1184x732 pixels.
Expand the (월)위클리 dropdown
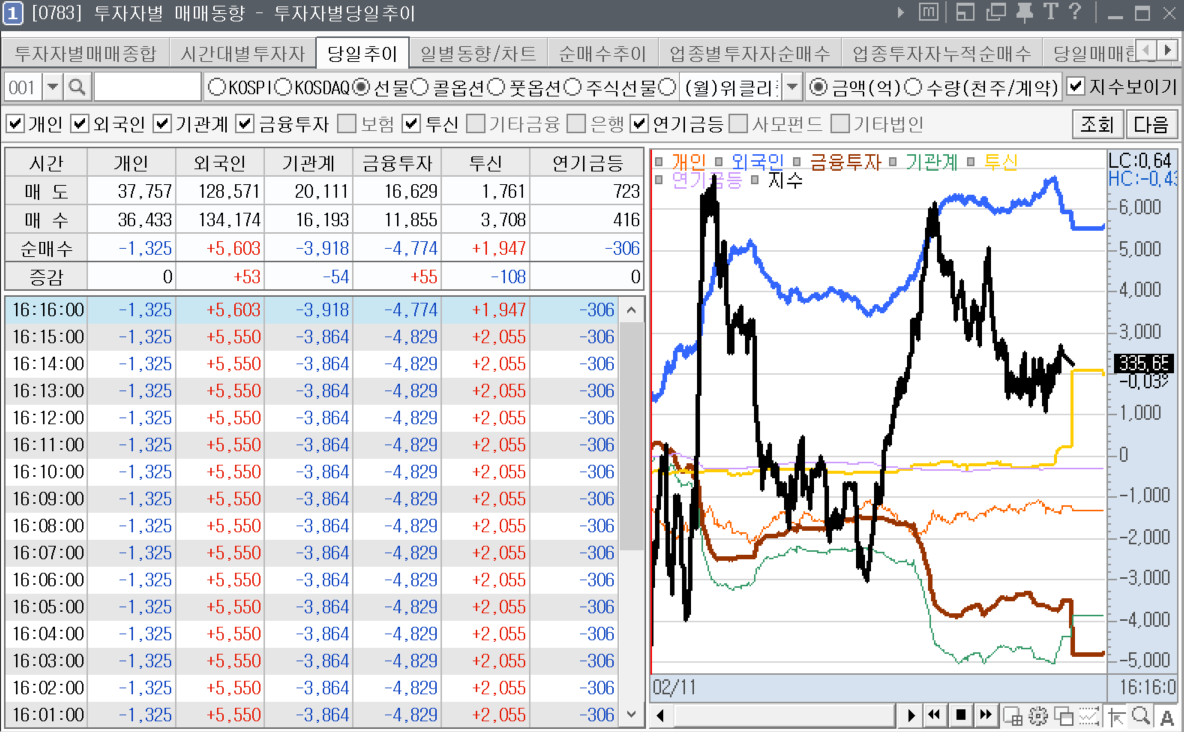(792, 87)
